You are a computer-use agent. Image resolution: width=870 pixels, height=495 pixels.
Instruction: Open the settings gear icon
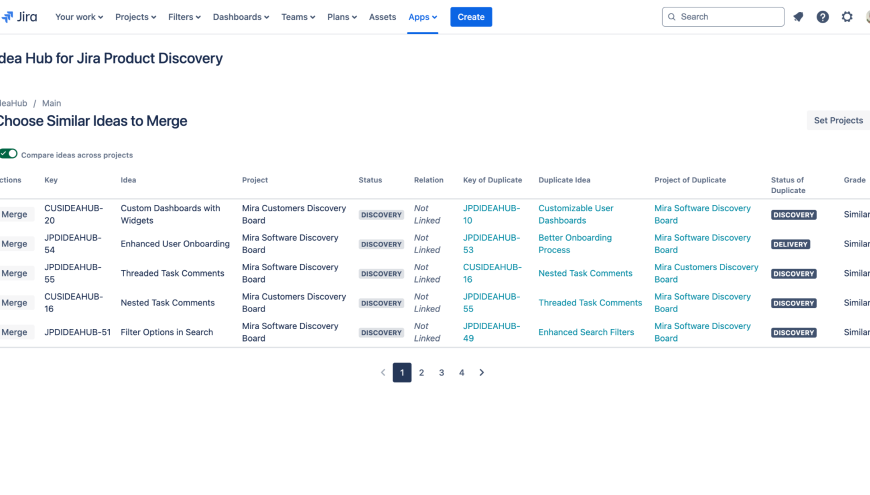847,17
